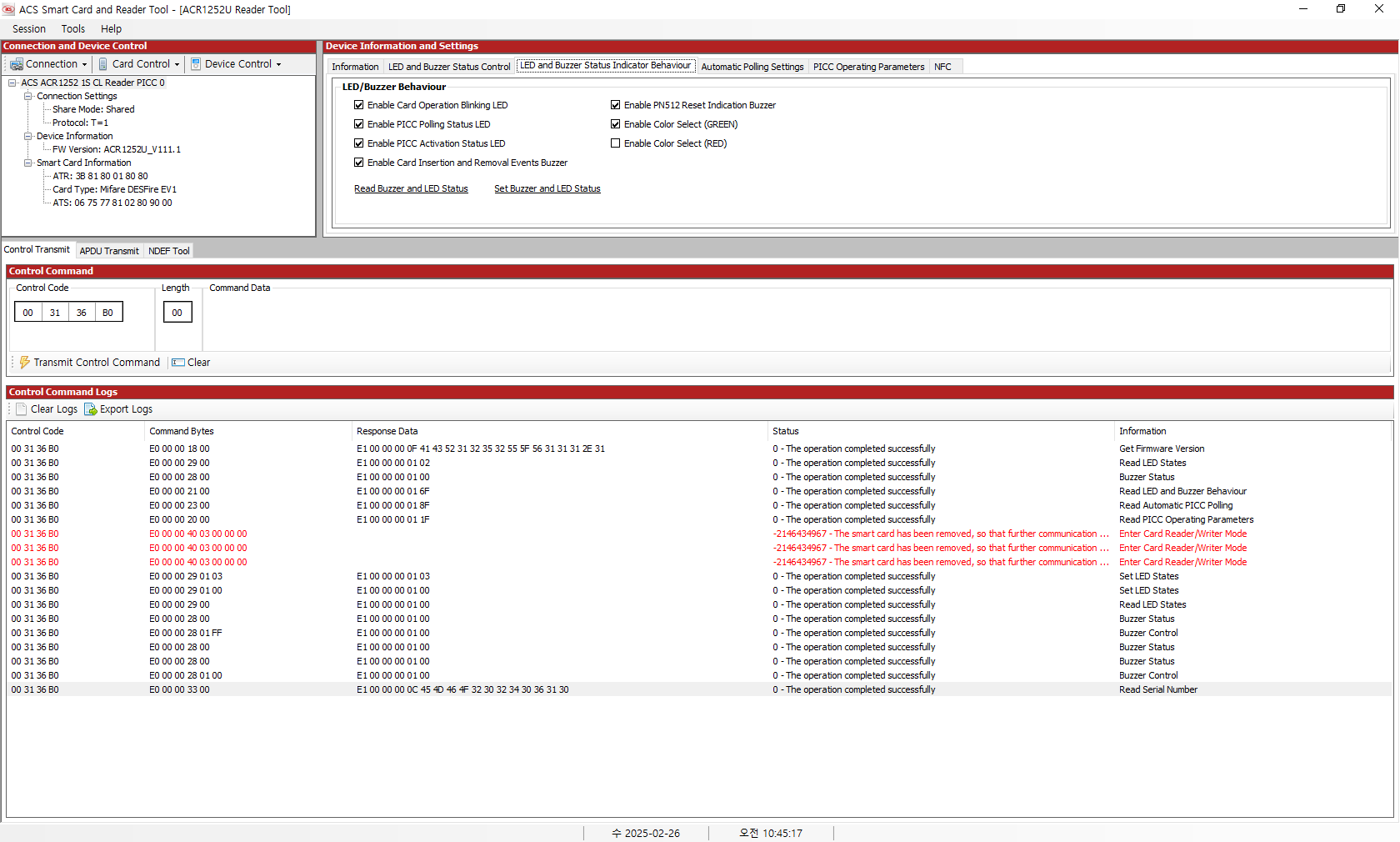The image size is (1400, 842).
Task: Click the Device Control icon
Action: (196, 64)
